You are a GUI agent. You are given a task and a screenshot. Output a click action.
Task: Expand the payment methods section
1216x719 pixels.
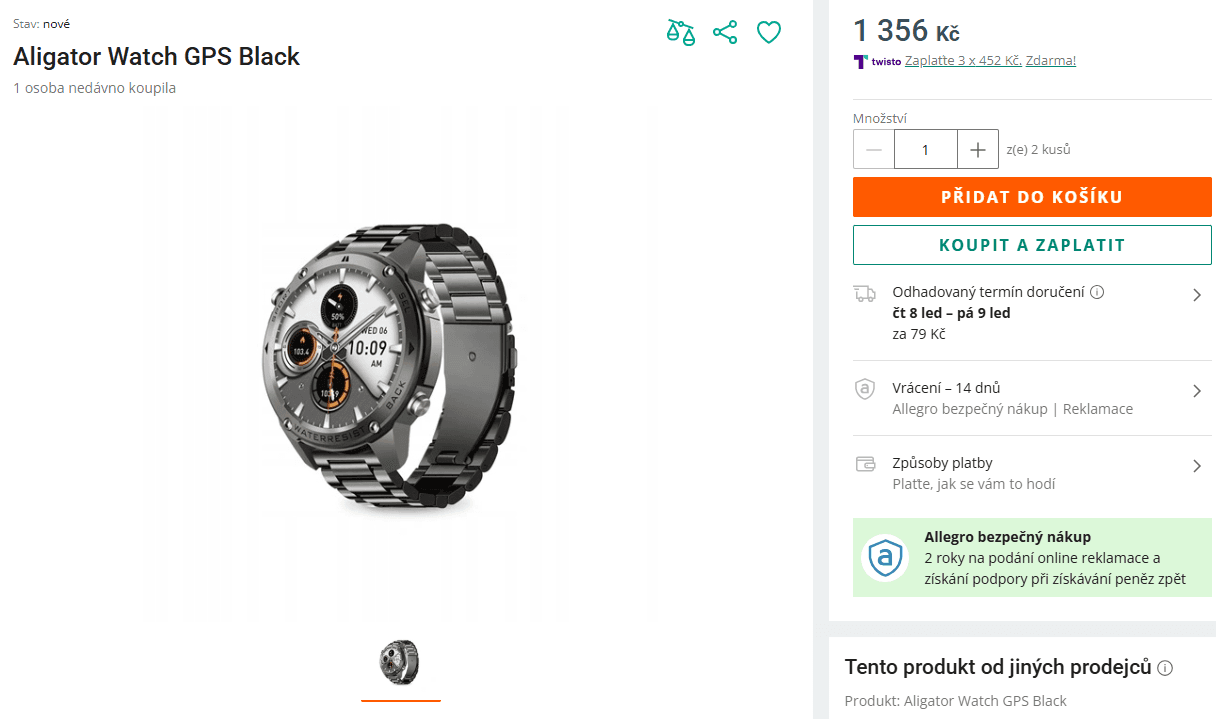pos(1199,463)
